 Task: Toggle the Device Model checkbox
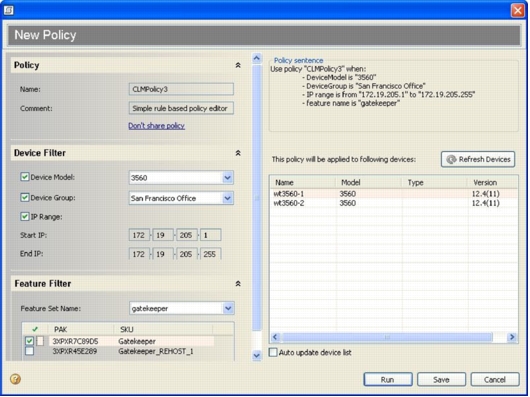tap(25, 177)
